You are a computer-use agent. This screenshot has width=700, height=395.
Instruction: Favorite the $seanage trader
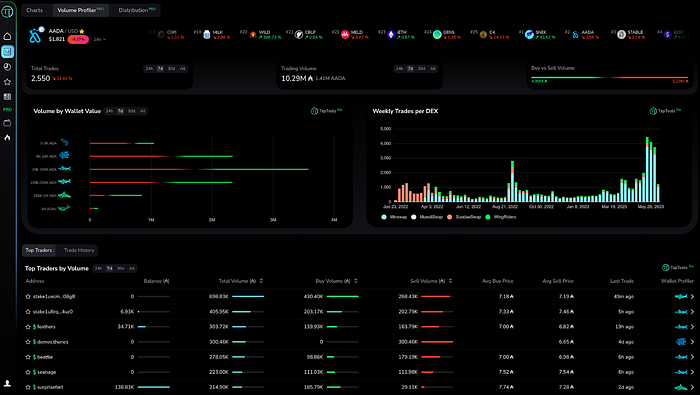(28, 372)
